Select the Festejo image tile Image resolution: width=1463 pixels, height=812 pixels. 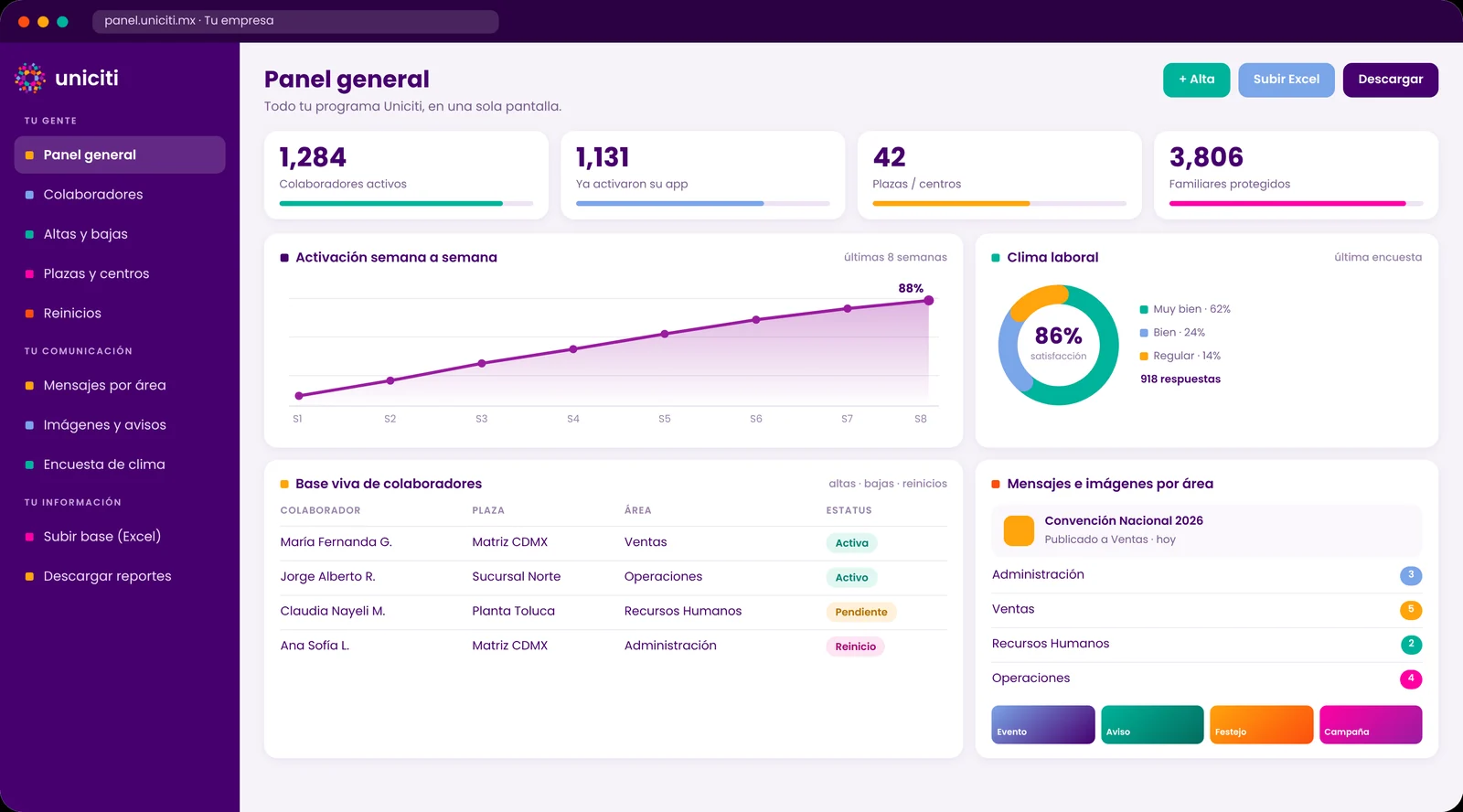[x=1262, y=724]
